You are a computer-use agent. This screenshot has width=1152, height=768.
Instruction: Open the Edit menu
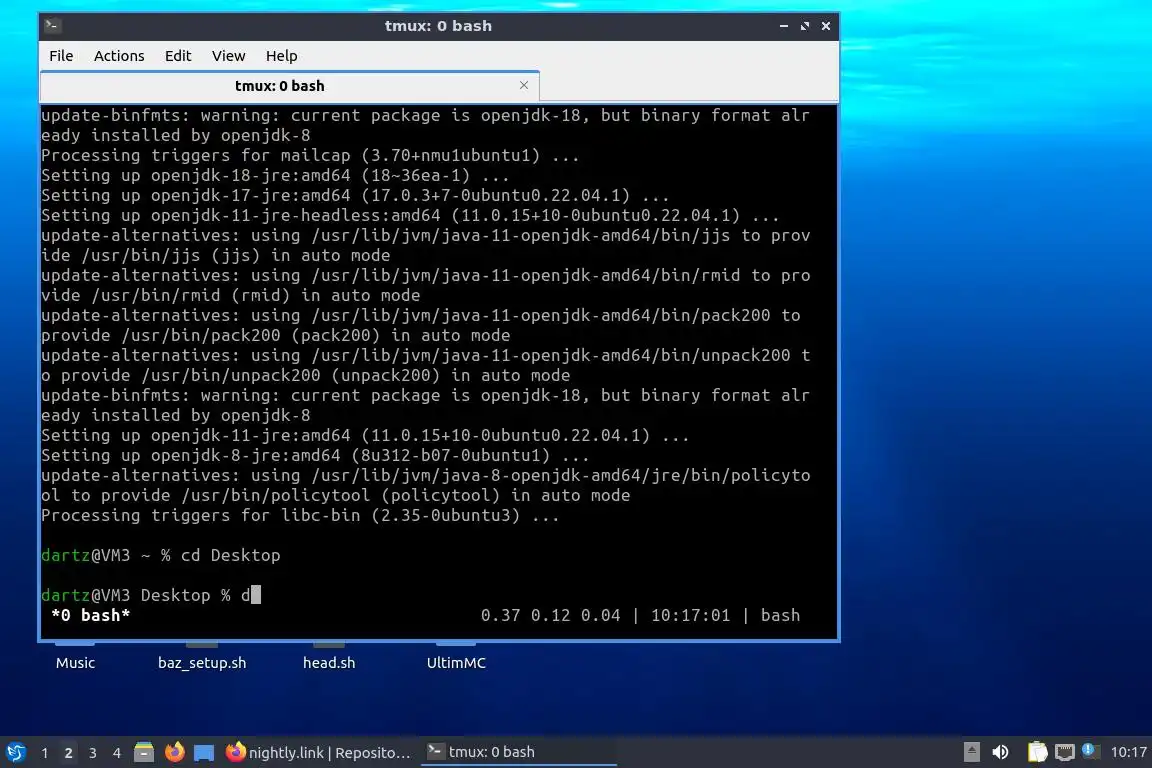point(178,56)
